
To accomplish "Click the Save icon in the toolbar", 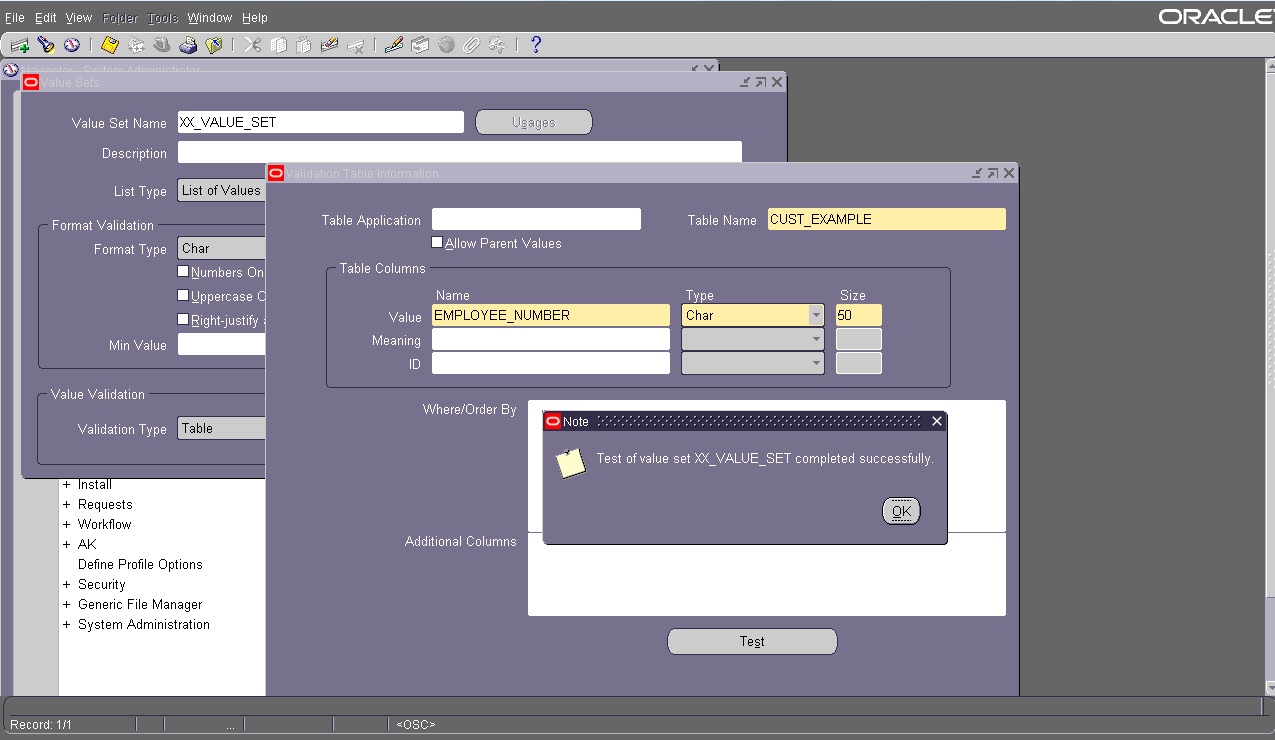I will click(x=108, y=45).
